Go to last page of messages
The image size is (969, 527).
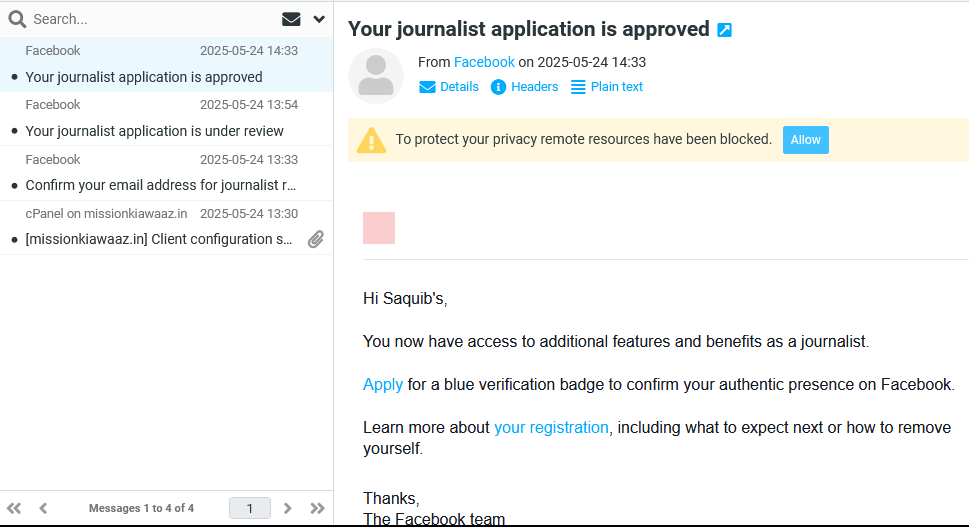click(x=318, y=508)
